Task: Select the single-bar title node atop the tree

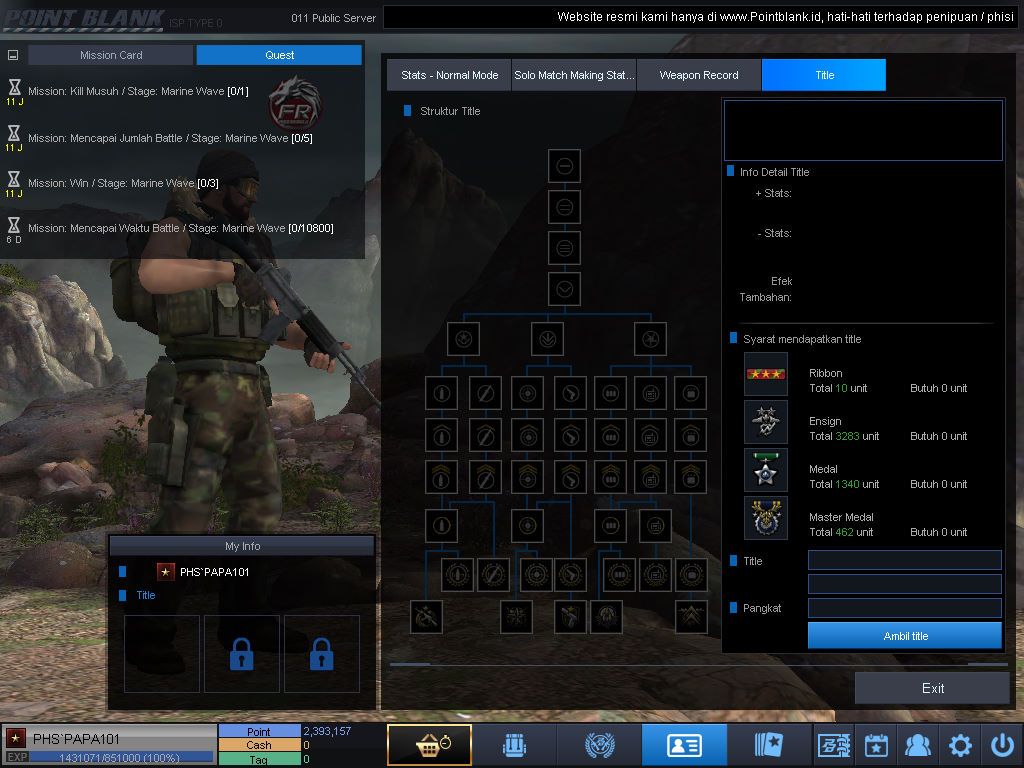Action: coord(565,166)
